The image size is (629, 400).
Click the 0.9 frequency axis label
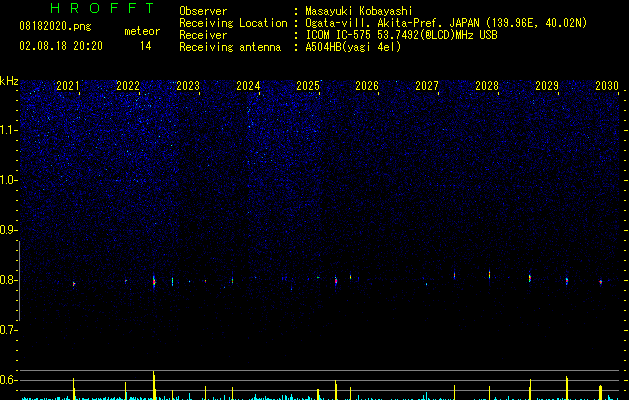tap(8, 230)
